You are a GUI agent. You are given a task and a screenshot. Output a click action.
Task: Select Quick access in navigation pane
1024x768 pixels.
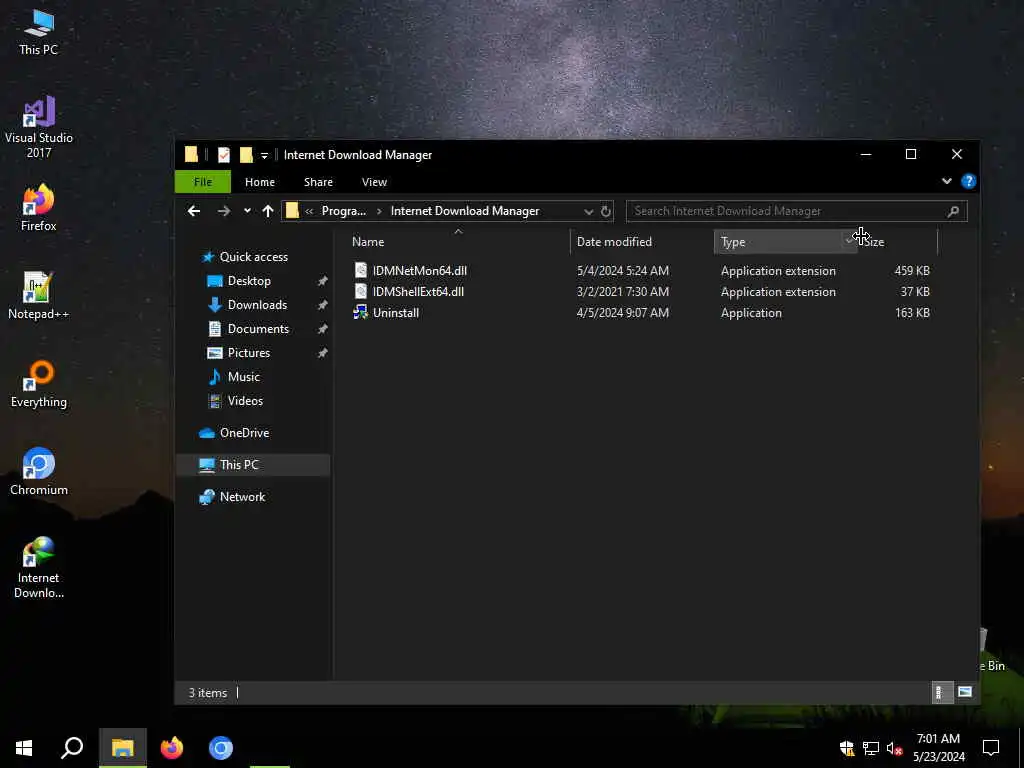[x=253, y=257]
